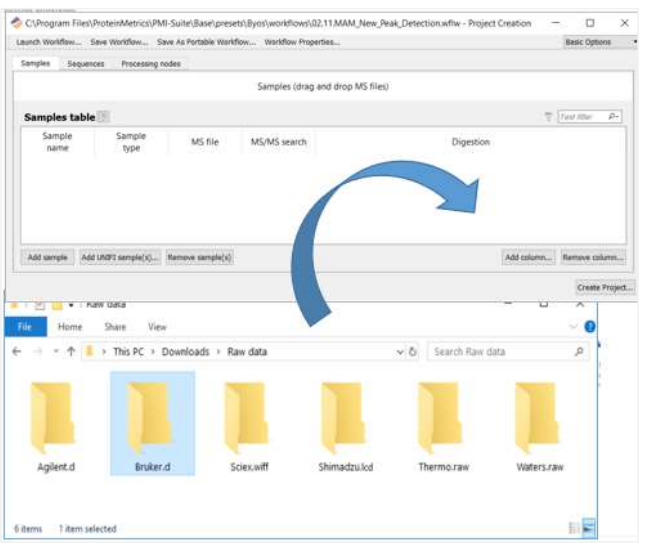
Task: Click the filter funnel icon beside the Text filter box
Action: pos(548,117)
